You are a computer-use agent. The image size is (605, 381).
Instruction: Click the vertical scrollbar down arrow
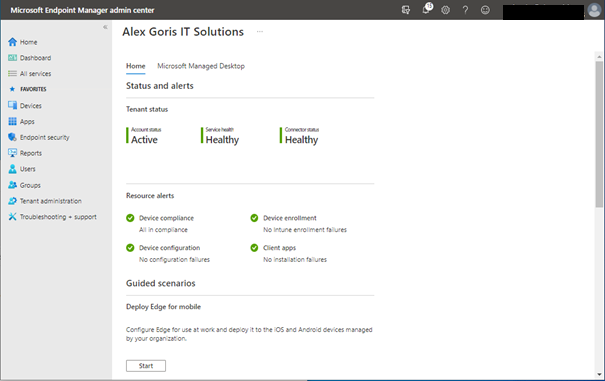[599, 374]
